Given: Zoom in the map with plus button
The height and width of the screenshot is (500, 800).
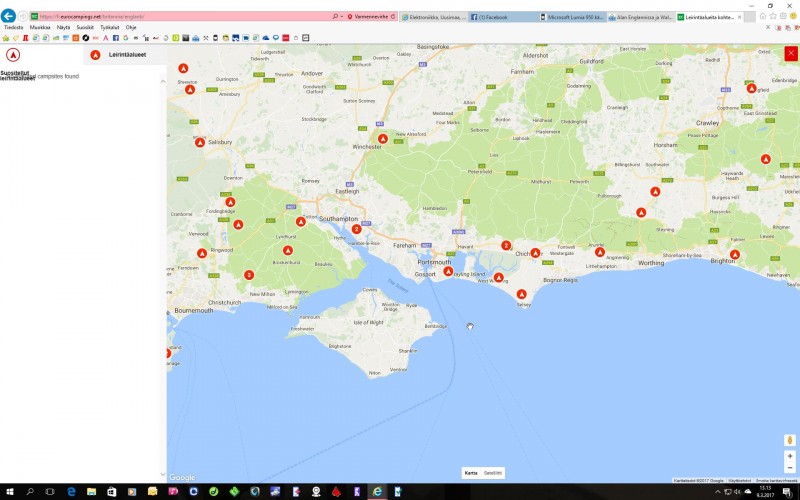Looking at the screenshot, I should (x=790, y=456).
